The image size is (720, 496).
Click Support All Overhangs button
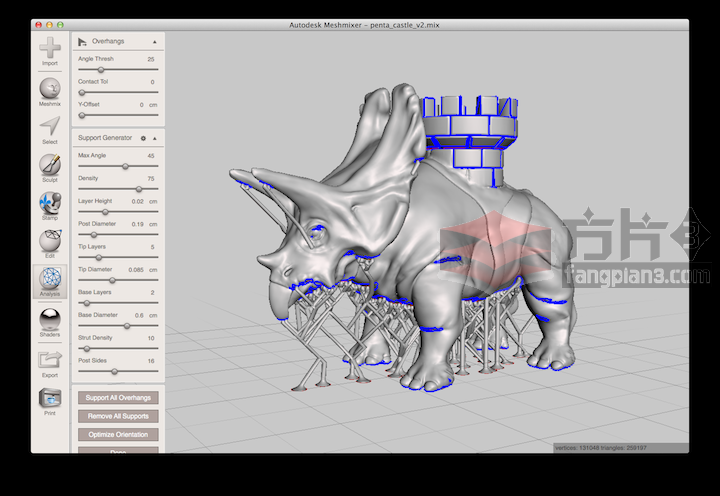click(x=118, y=398)
